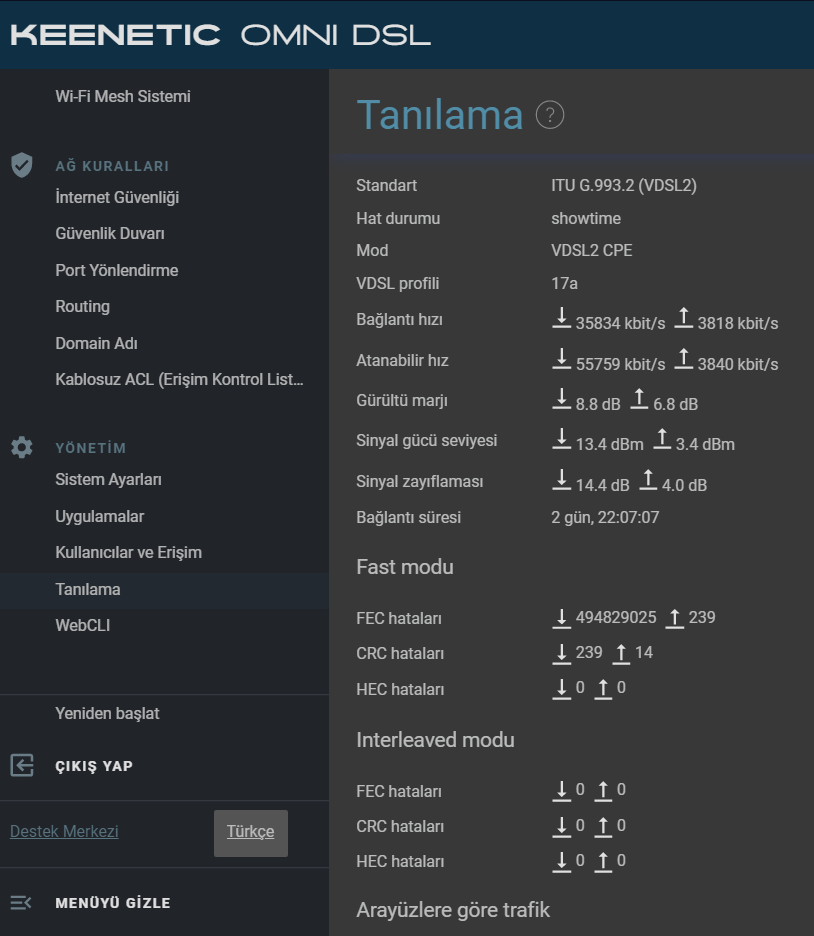Click MENÜYÜ GİZLE to collapse sidebar
This screenshot has width=814, height=936.
[x=113, y=903]
